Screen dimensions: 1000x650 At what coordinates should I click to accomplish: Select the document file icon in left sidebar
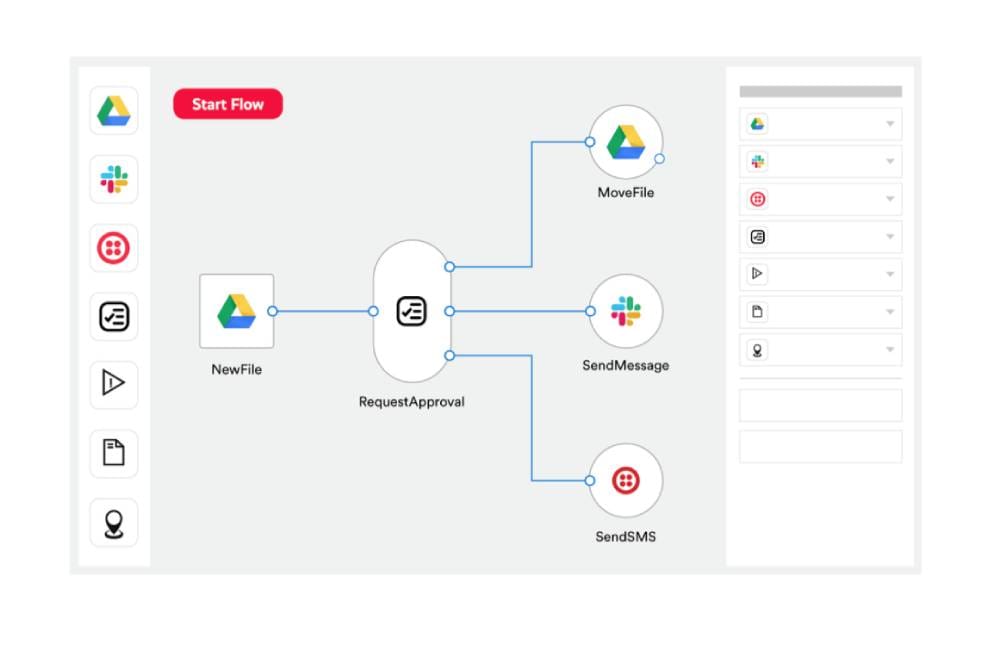coord(114,454)
